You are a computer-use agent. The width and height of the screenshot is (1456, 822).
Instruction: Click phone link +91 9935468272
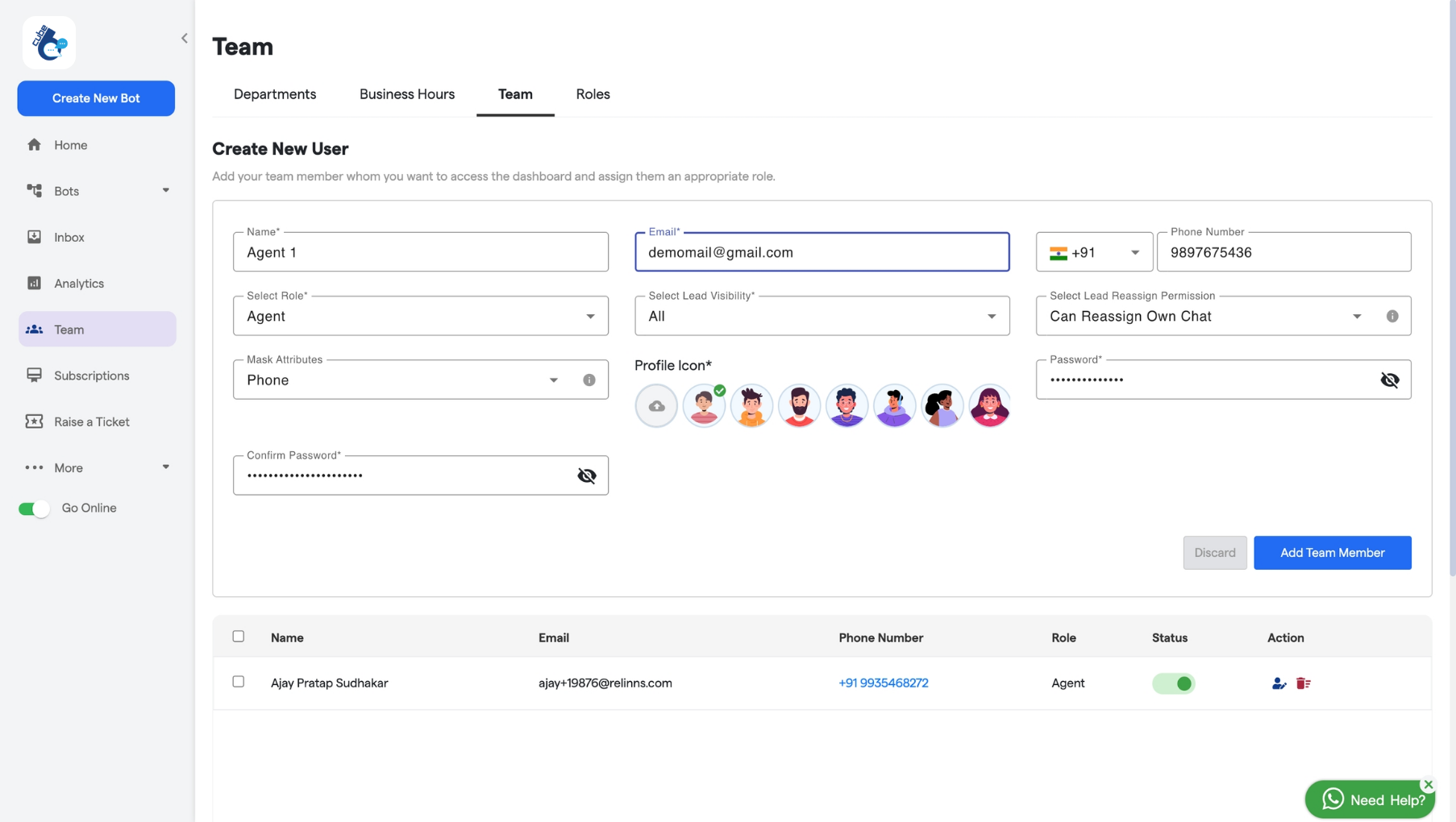pyautogui.click(x=884, y=683)
